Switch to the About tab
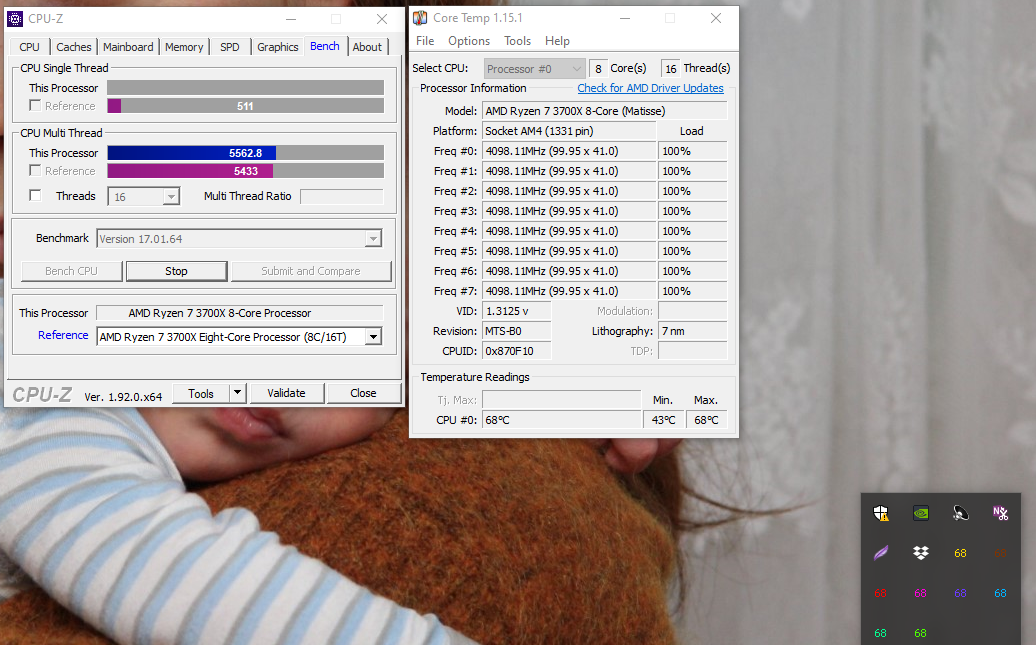 (367, 47)
